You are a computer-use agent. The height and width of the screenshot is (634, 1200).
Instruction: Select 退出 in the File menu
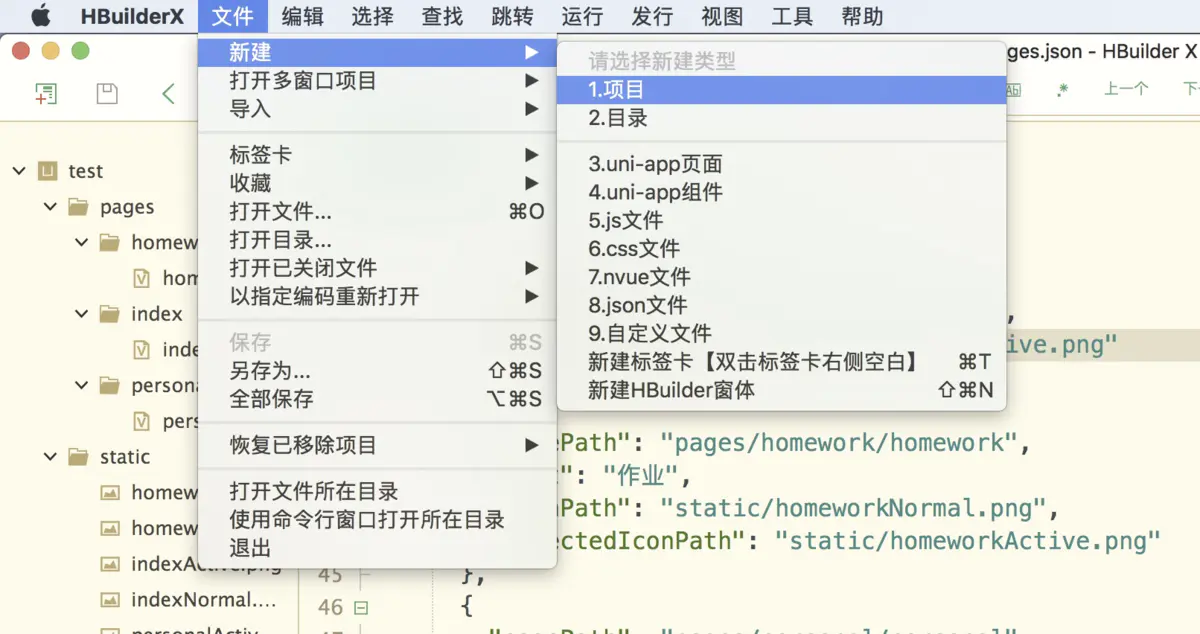tap(377, 547)
